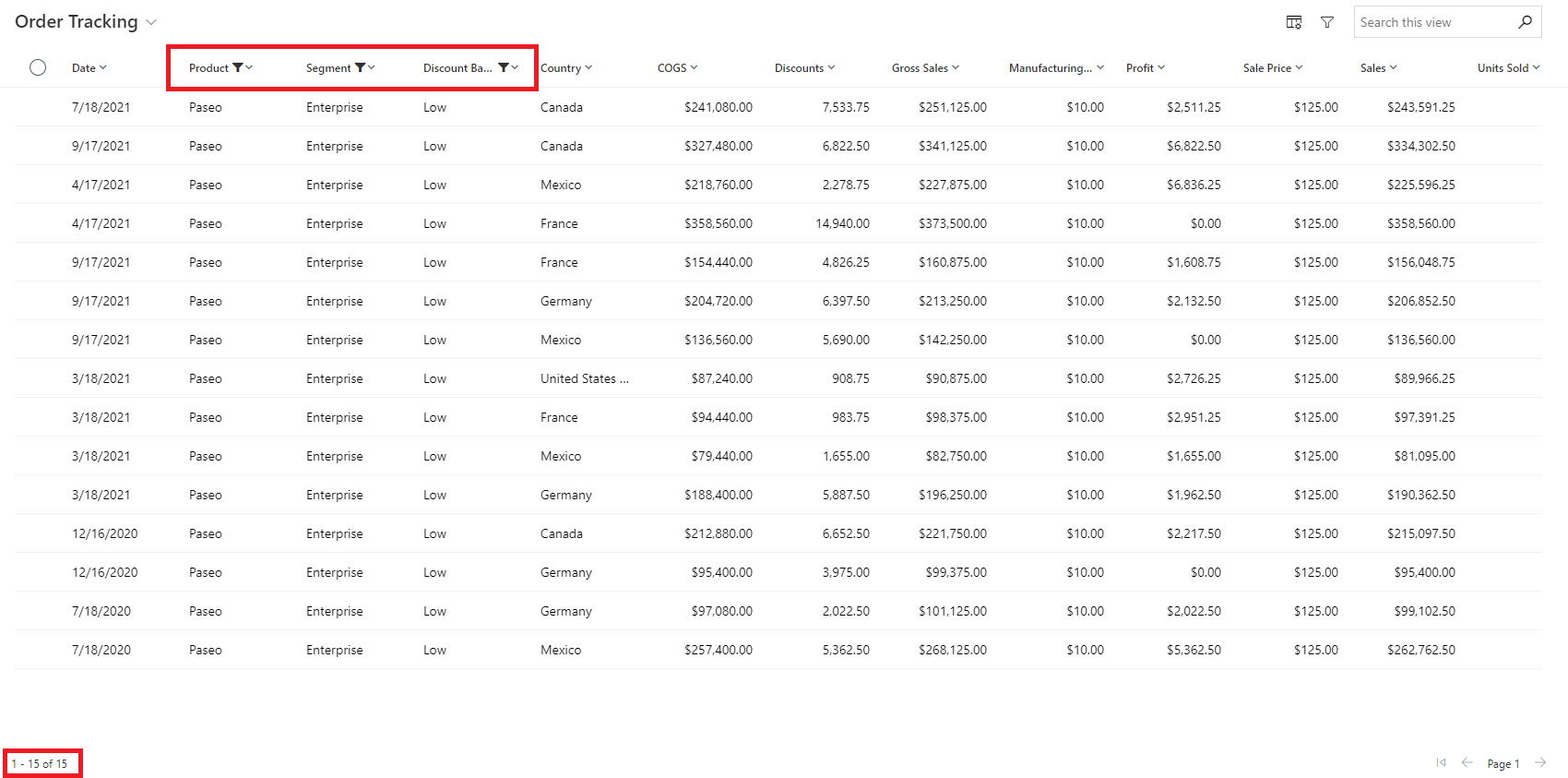The image size is (1568, 778).
Task: Open the edit columns icon
Action: point(1294,22)
